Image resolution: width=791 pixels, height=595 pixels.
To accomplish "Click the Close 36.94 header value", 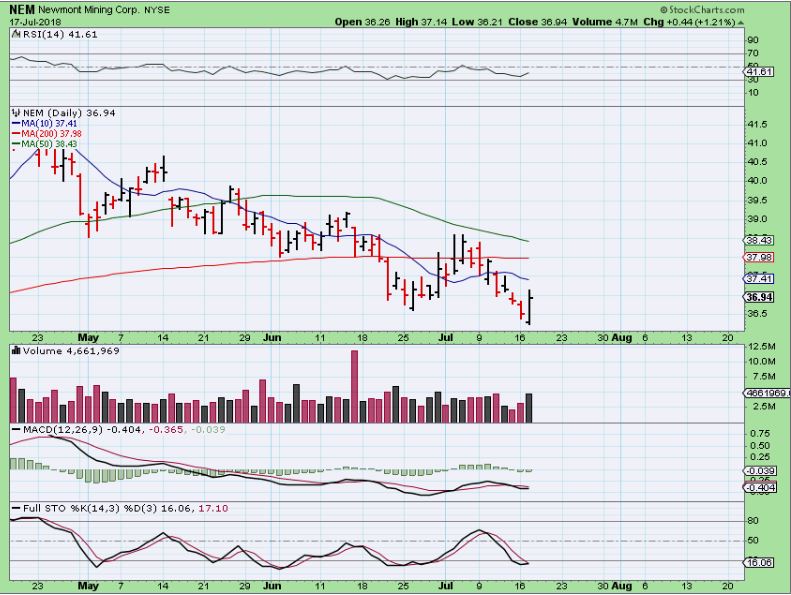I will coord(538,22).
